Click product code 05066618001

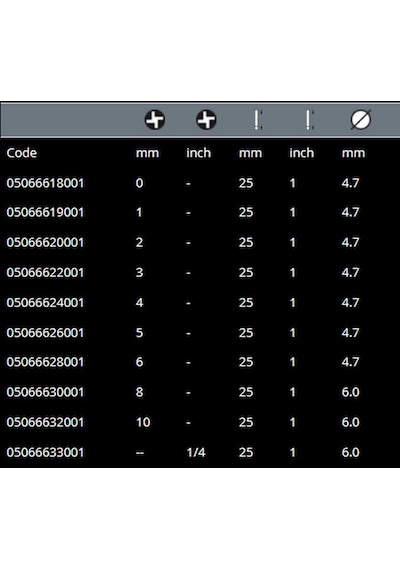(45, 183)
